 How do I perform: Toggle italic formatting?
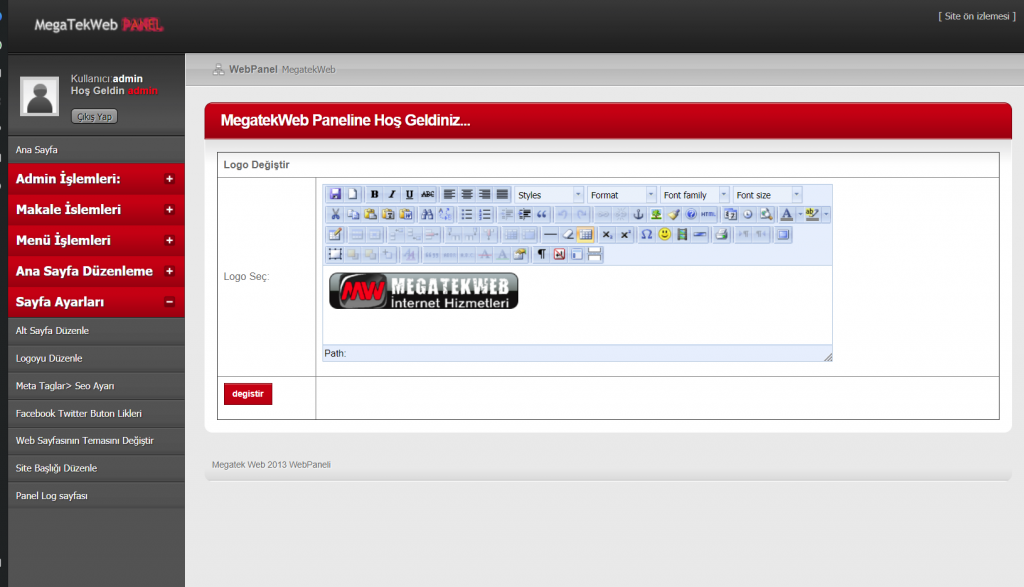(x=392, y=195)
